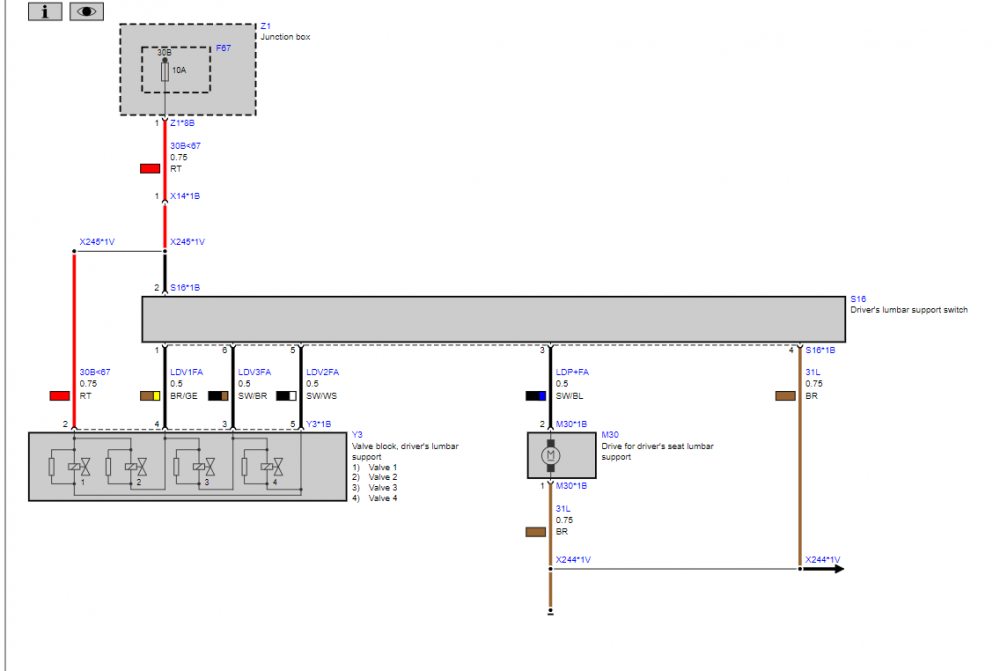Select valve 1 symbol in valve block
The image size is (1000, 671).
[72, 467]
